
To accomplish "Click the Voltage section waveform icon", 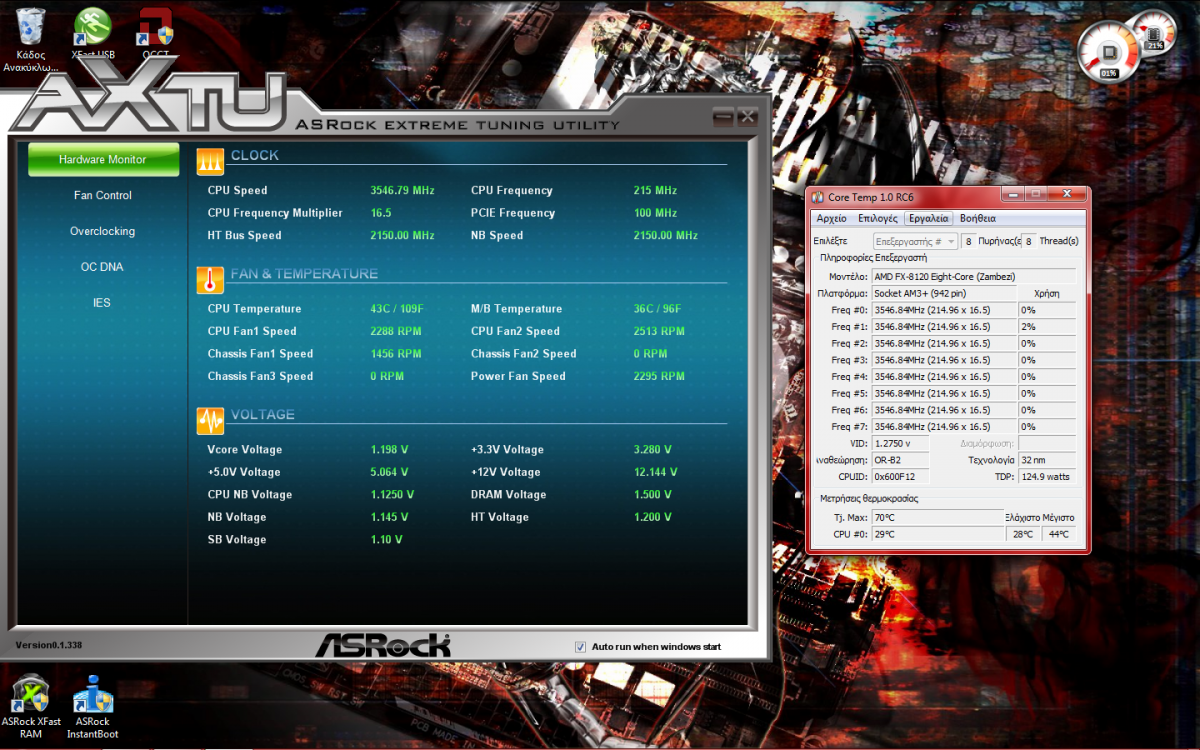I will point(210,420).
